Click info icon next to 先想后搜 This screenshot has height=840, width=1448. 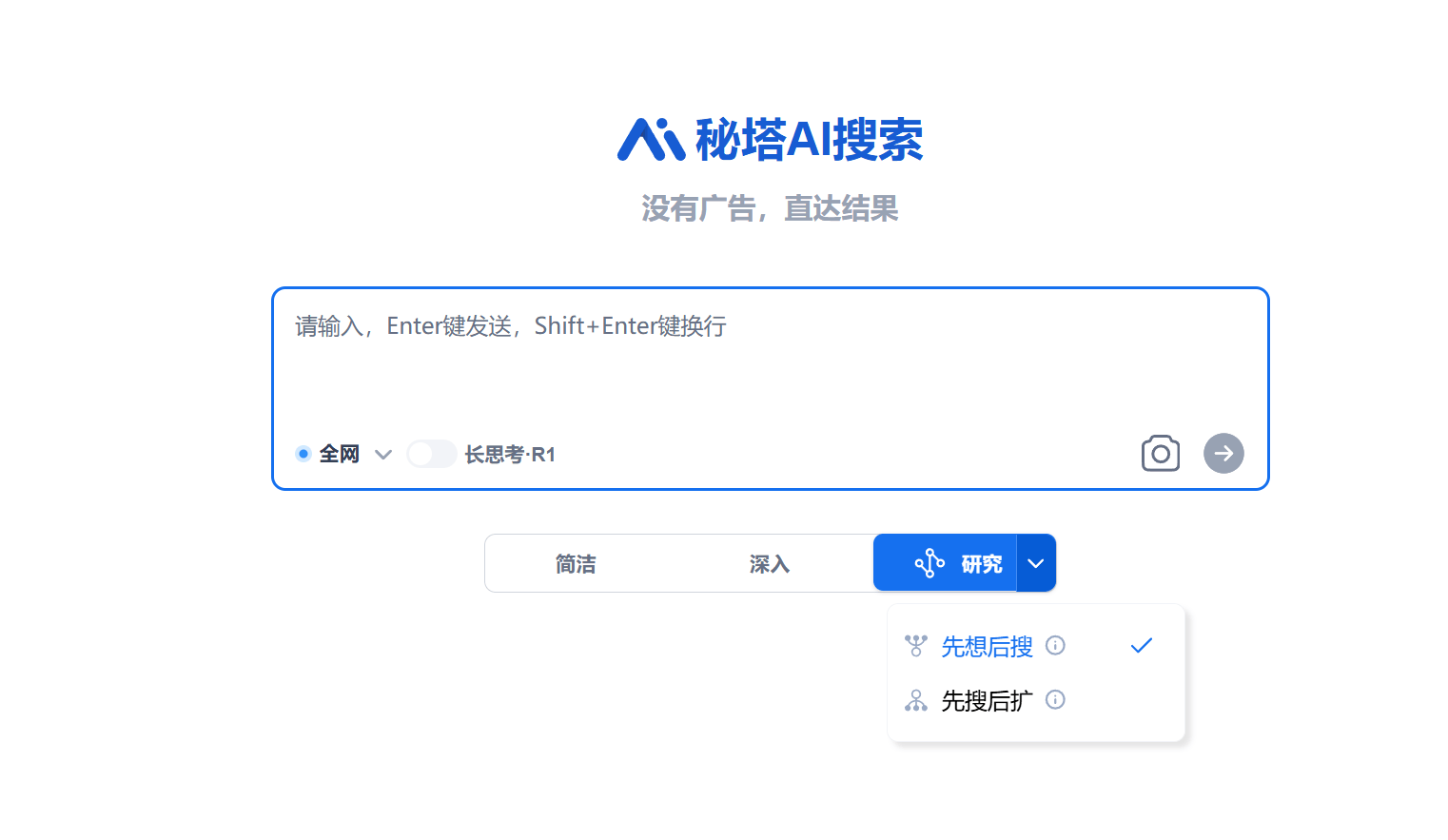1055,646
